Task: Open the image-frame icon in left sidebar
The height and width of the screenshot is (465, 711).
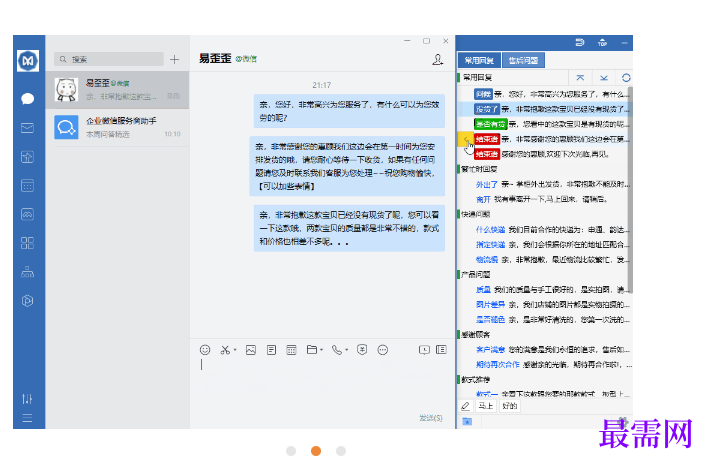Action: 27,214
